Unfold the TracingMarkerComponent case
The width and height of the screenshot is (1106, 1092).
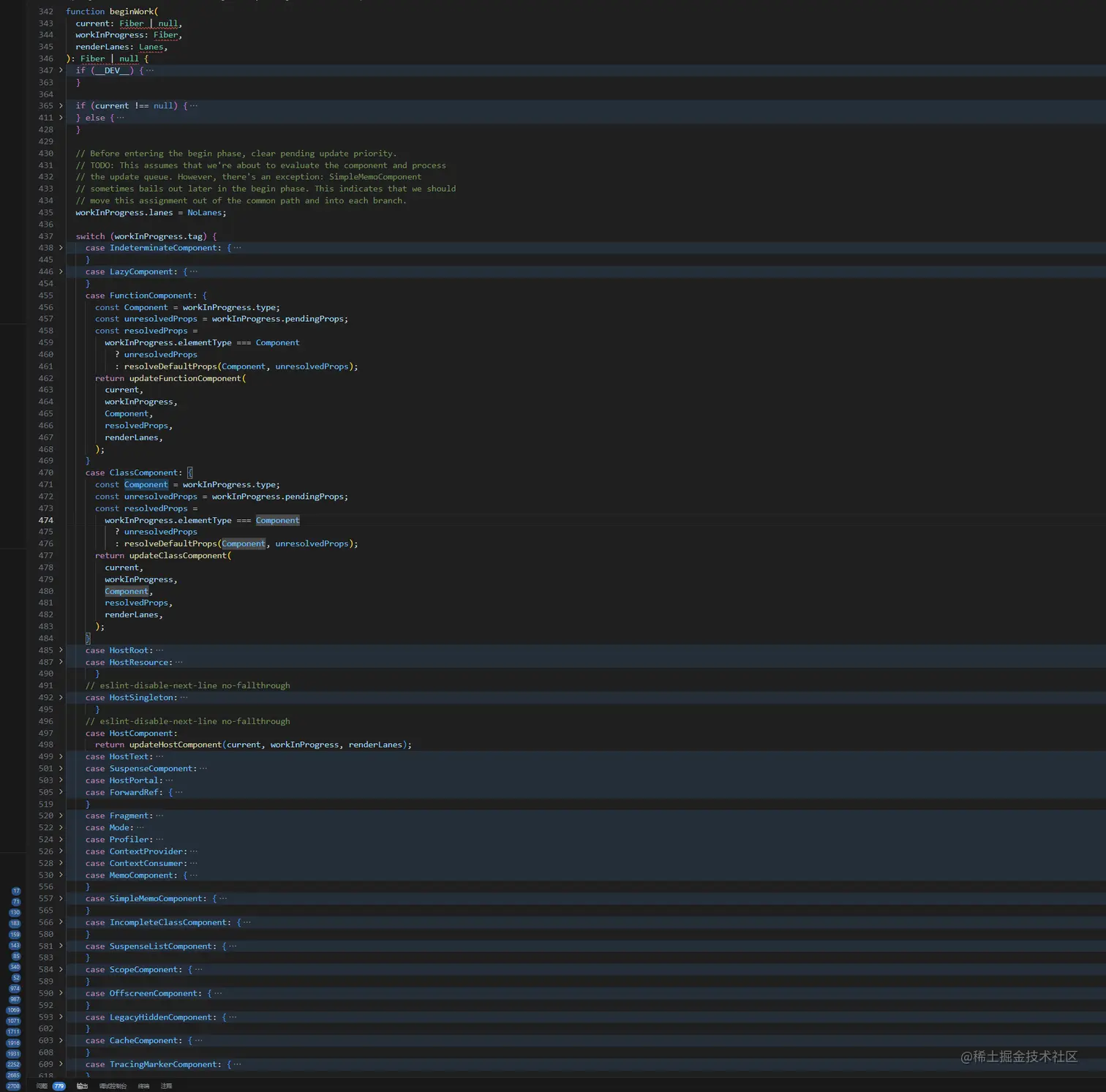(61, 1064)
